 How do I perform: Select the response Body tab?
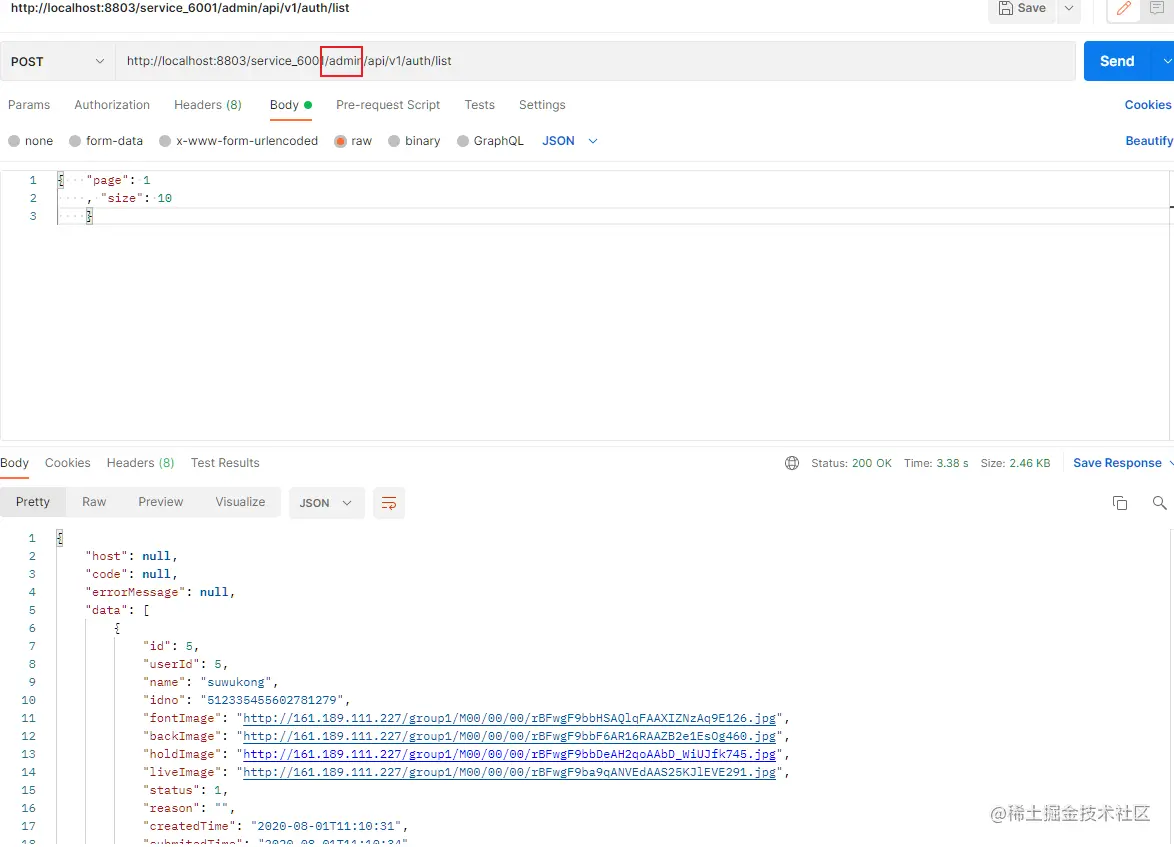(14, 463)
